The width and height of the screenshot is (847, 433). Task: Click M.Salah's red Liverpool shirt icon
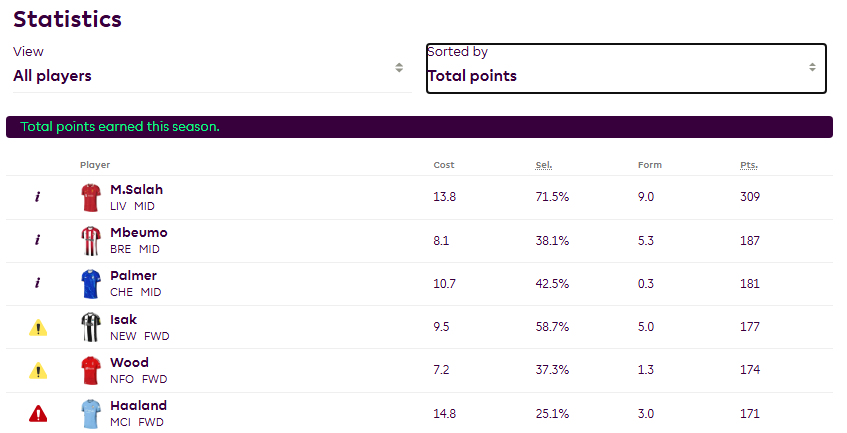pos(91,197)
